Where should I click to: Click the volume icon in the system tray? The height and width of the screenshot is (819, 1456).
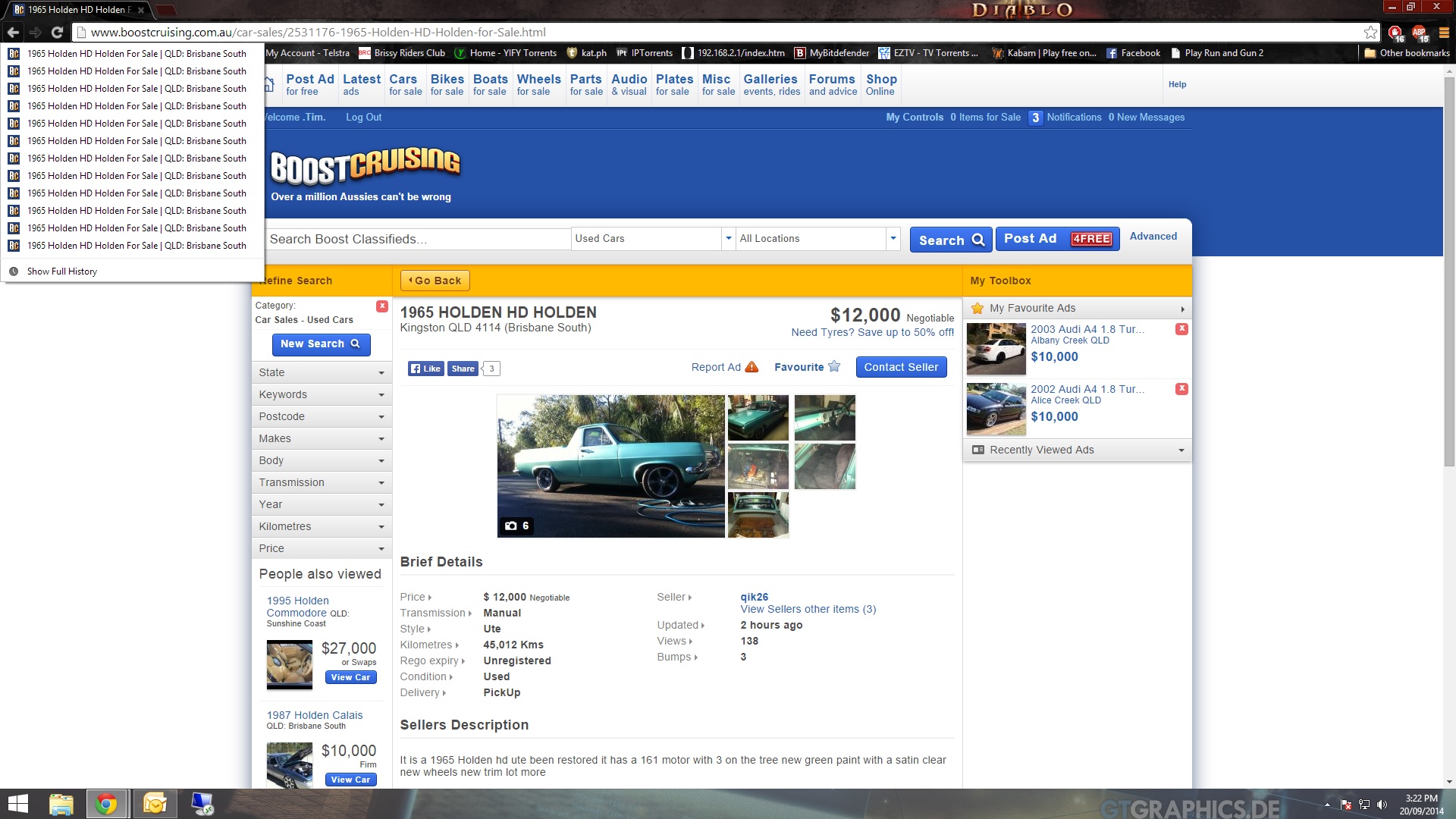point(1382,805)
